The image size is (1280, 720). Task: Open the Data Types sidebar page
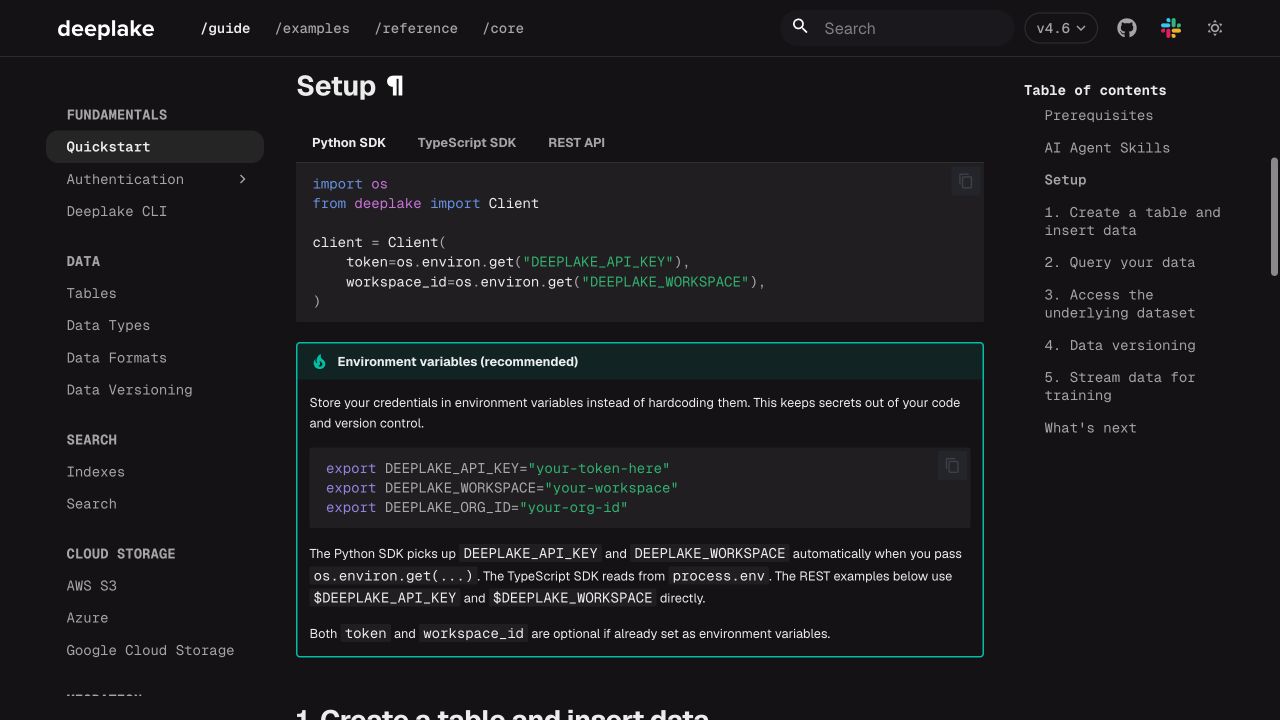coord(108,325)
